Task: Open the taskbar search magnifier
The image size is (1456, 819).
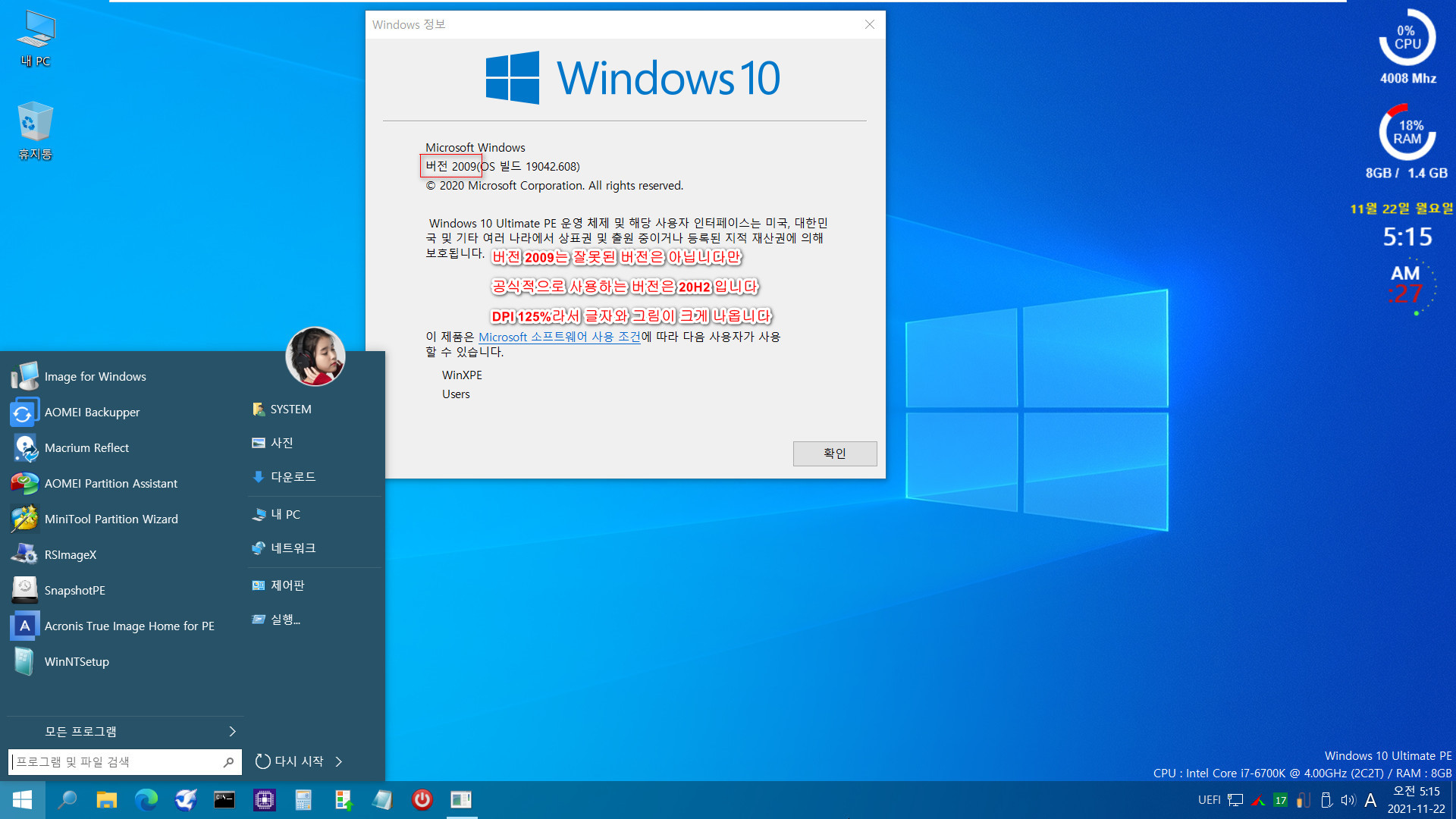Action: (67, 800)
